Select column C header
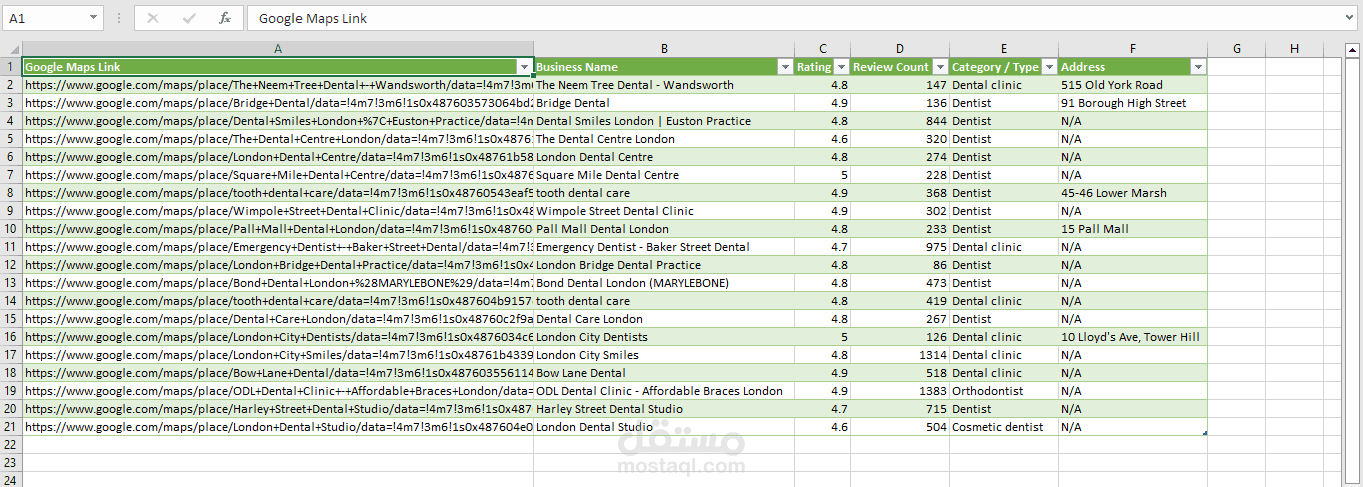 (822, 49)
